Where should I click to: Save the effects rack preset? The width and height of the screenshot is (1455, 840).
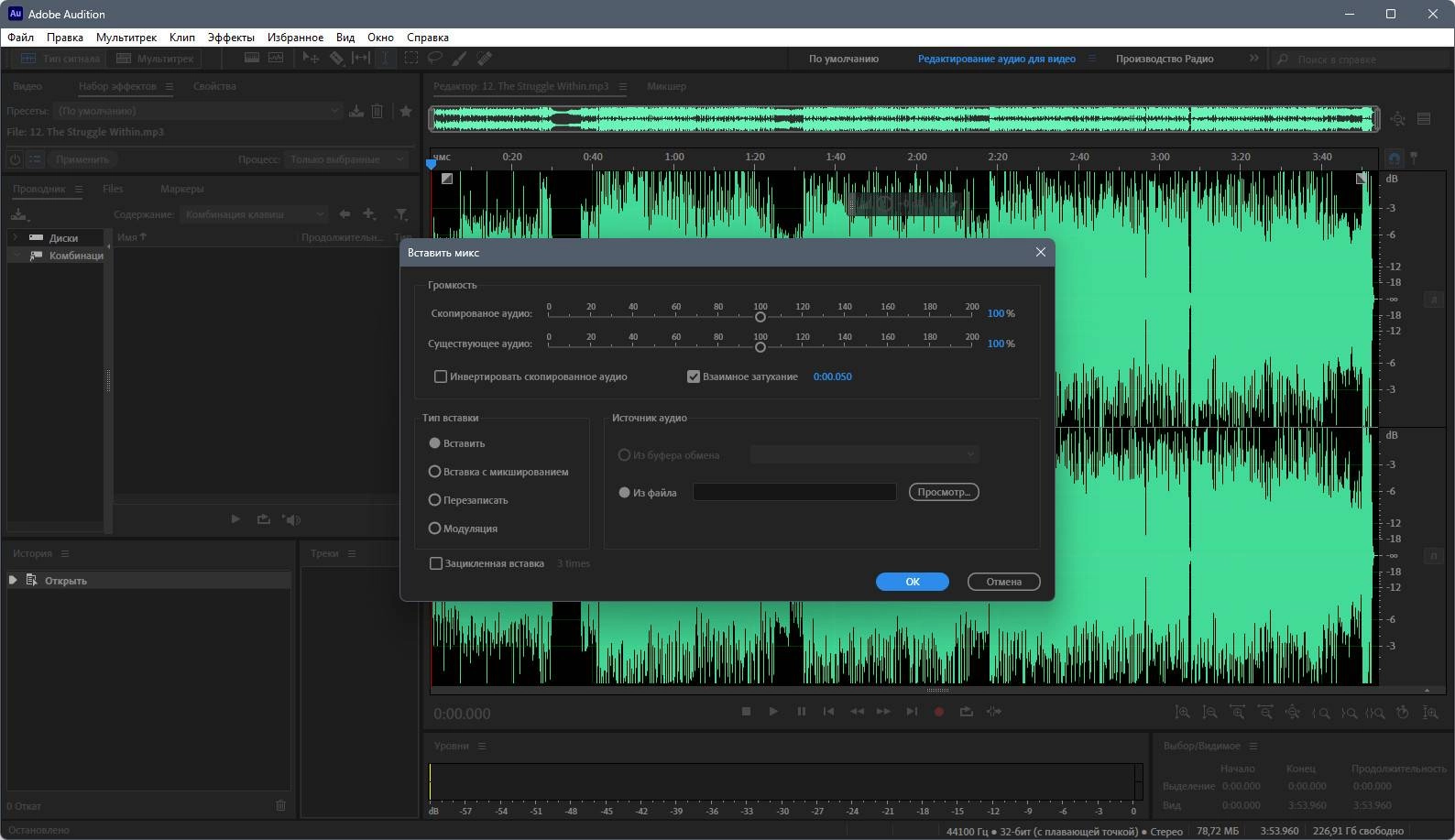point(356,111)
